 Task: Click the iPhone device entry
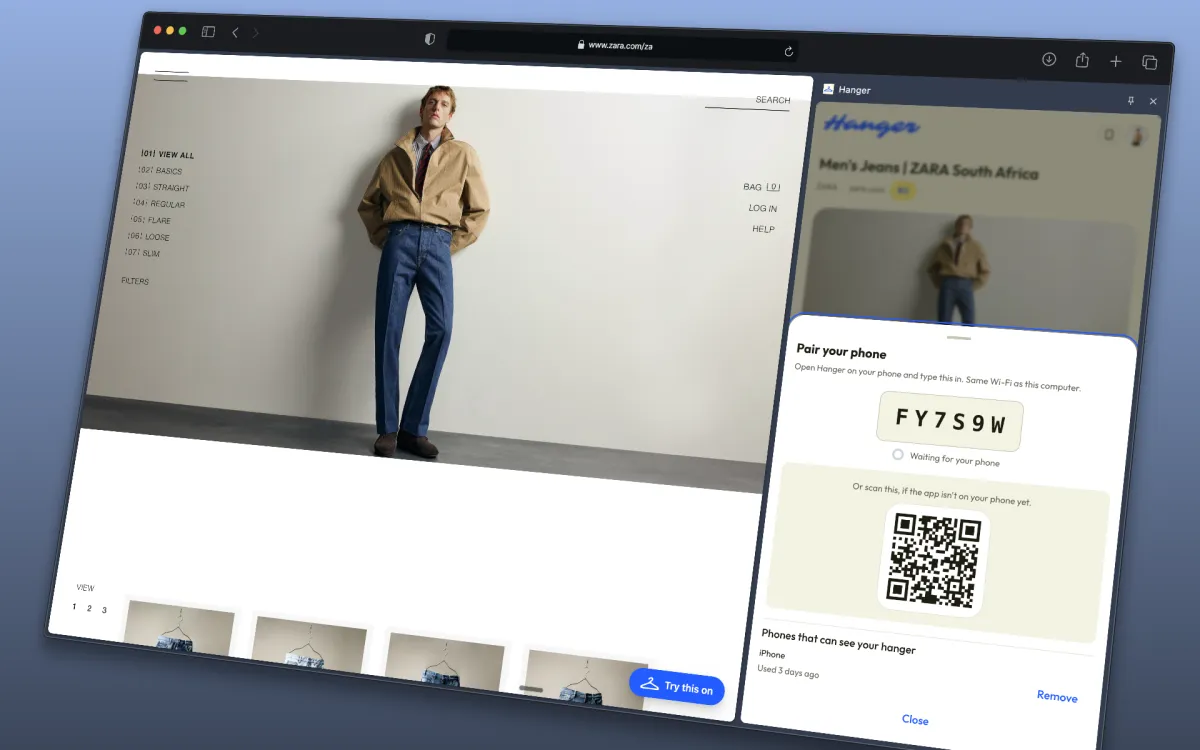[772, 654]
